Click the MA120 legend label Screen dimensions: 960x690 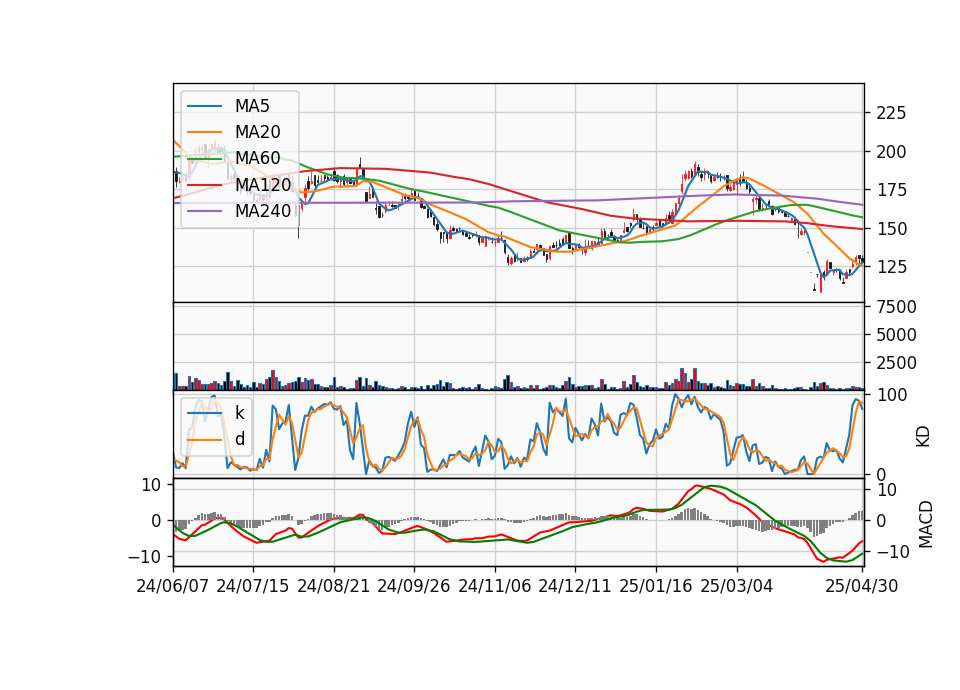[263, 184]
